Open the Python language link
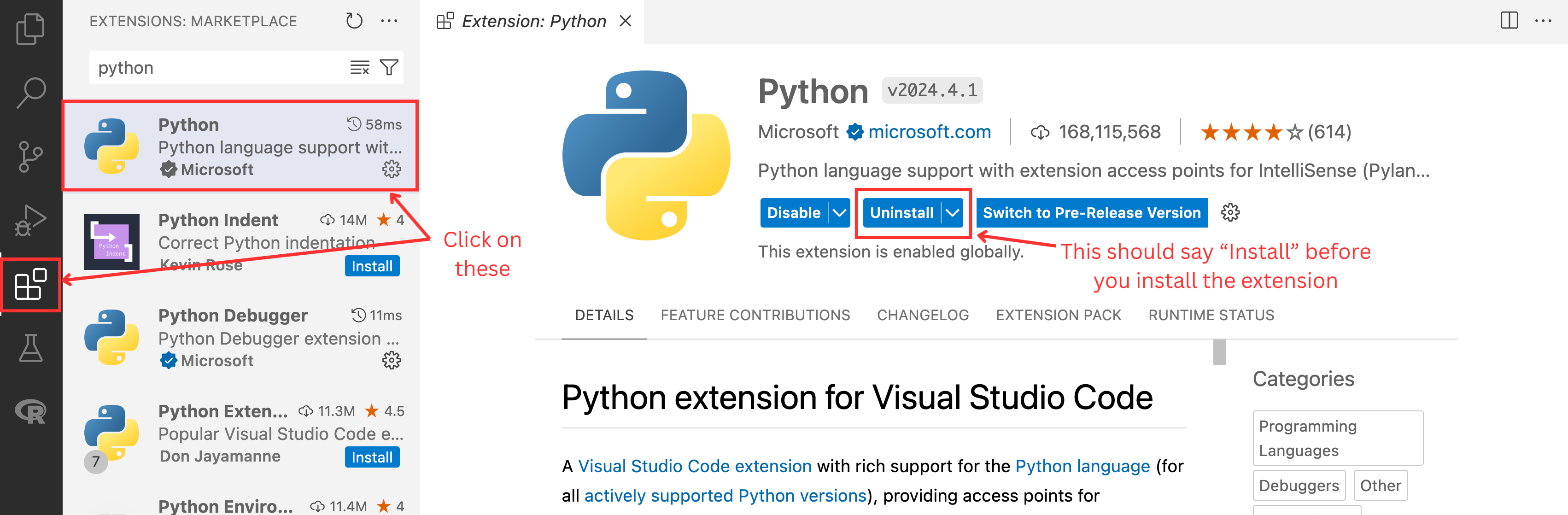 [x=1082, y=466]
